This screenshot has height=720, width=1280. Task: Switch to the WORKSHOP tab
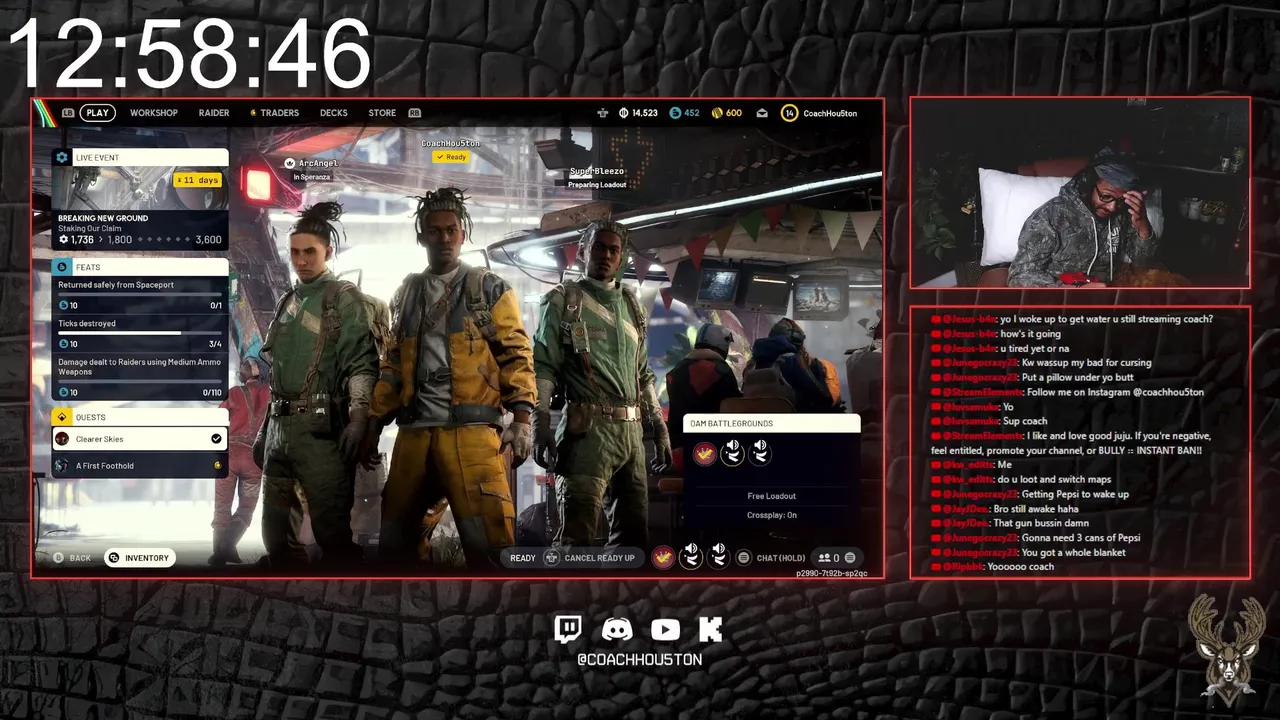153,113
